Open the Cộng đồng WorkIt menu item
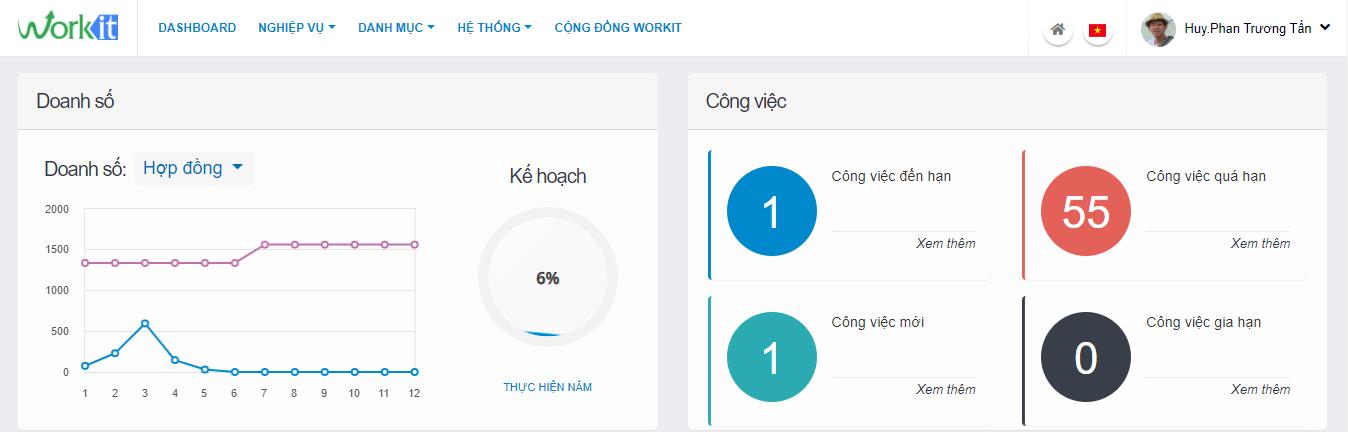The height and width of the screenshot is (432, 1348). coord(618,28)
